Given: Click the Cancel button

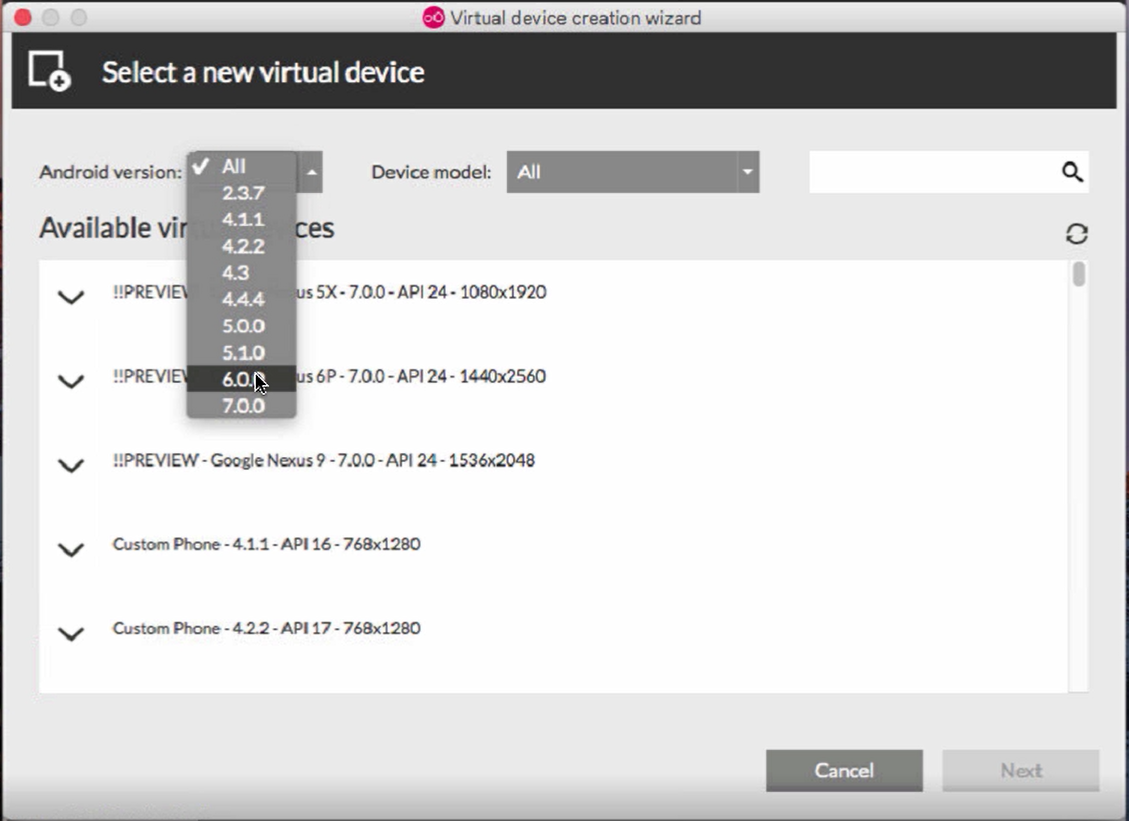Looking at the screenshot, I should 844,771.
